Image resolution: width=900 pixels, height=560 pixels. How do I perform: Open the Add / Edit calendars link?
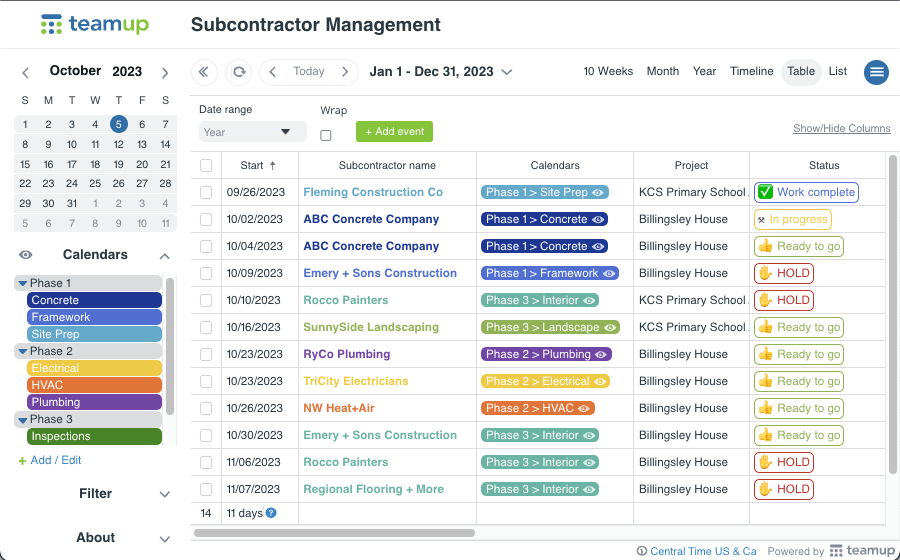click(56, 460)
